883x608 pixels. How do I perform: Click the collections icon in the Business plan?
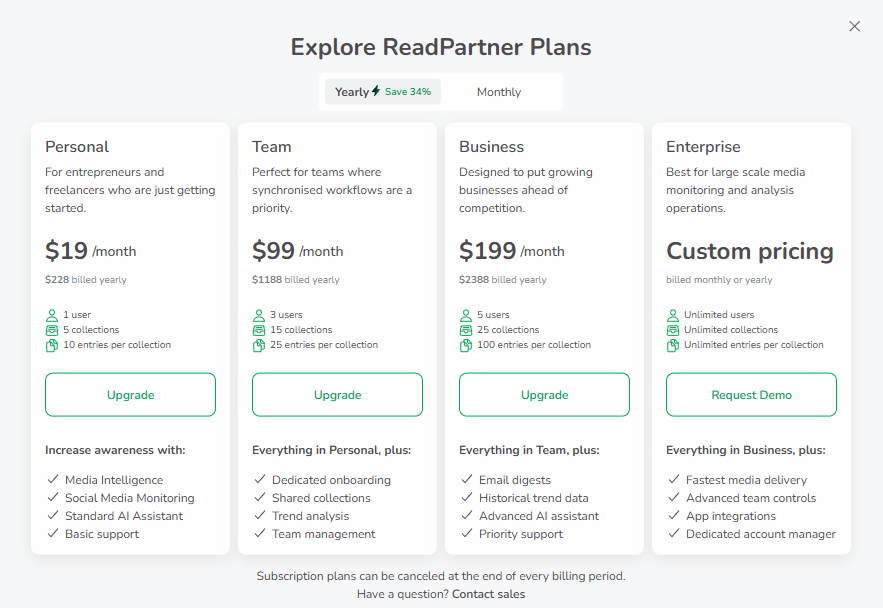tap(466, 330)
